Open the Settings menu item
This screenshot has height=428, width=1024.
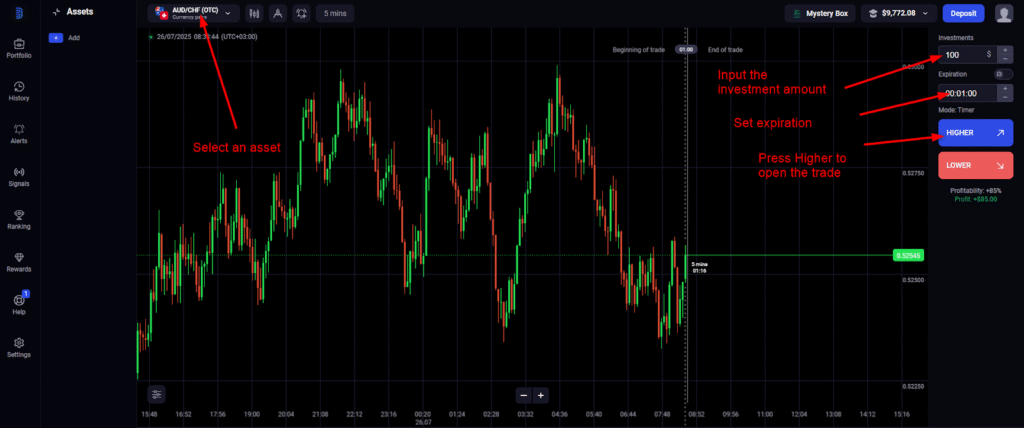pos(18,346)
